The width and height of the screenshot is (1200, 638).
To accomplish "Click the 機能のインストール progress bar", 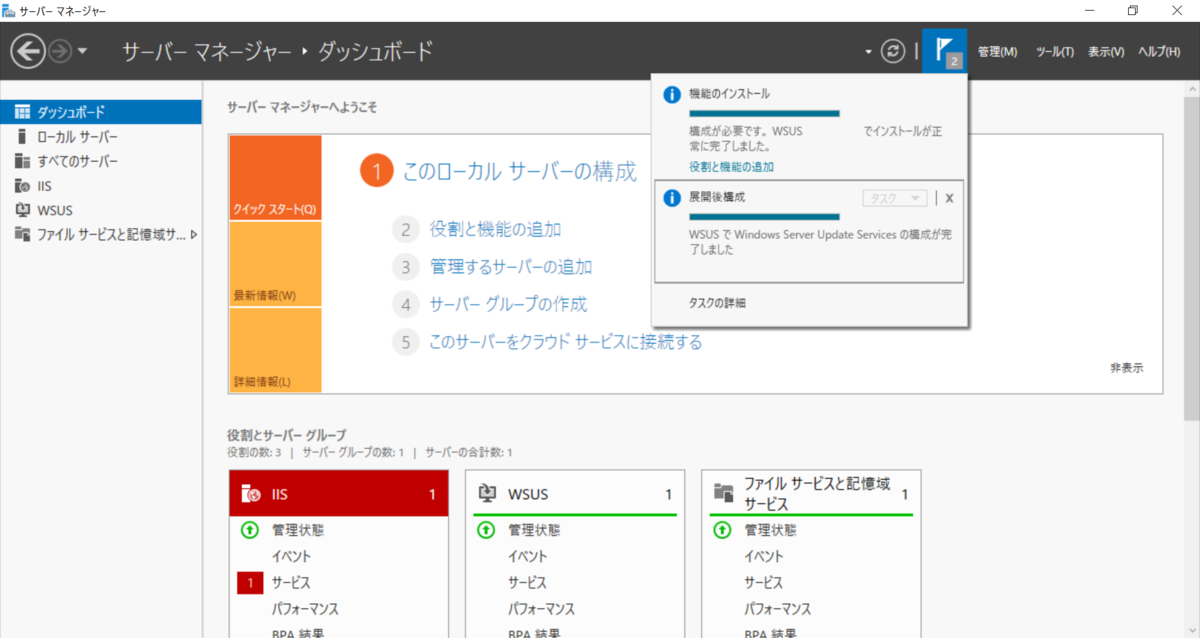I will coord(764,114).
